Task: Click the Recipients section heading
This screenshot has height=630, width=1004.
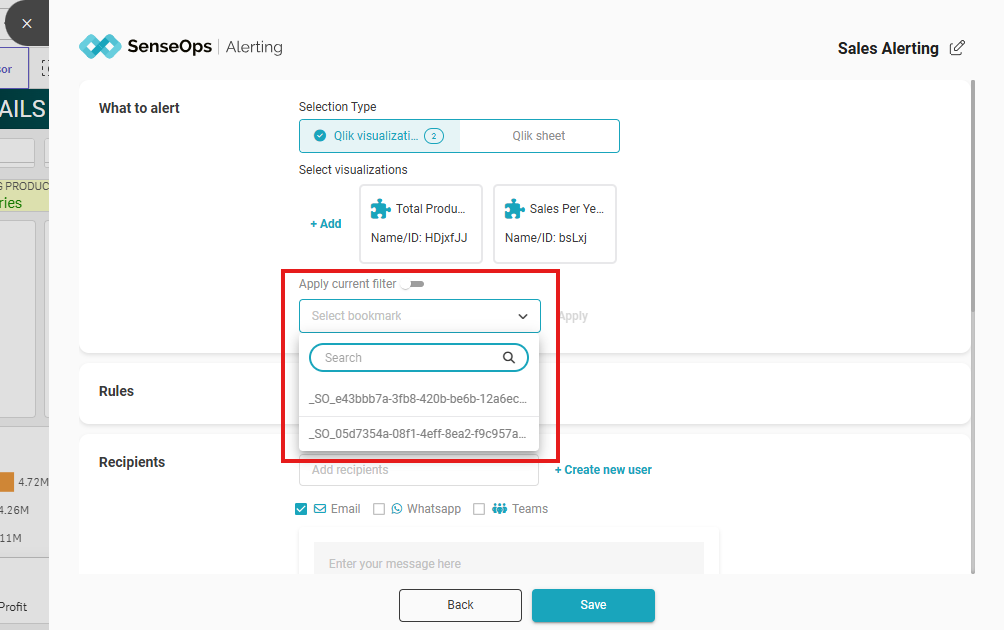Action: [x=132, y=462]
